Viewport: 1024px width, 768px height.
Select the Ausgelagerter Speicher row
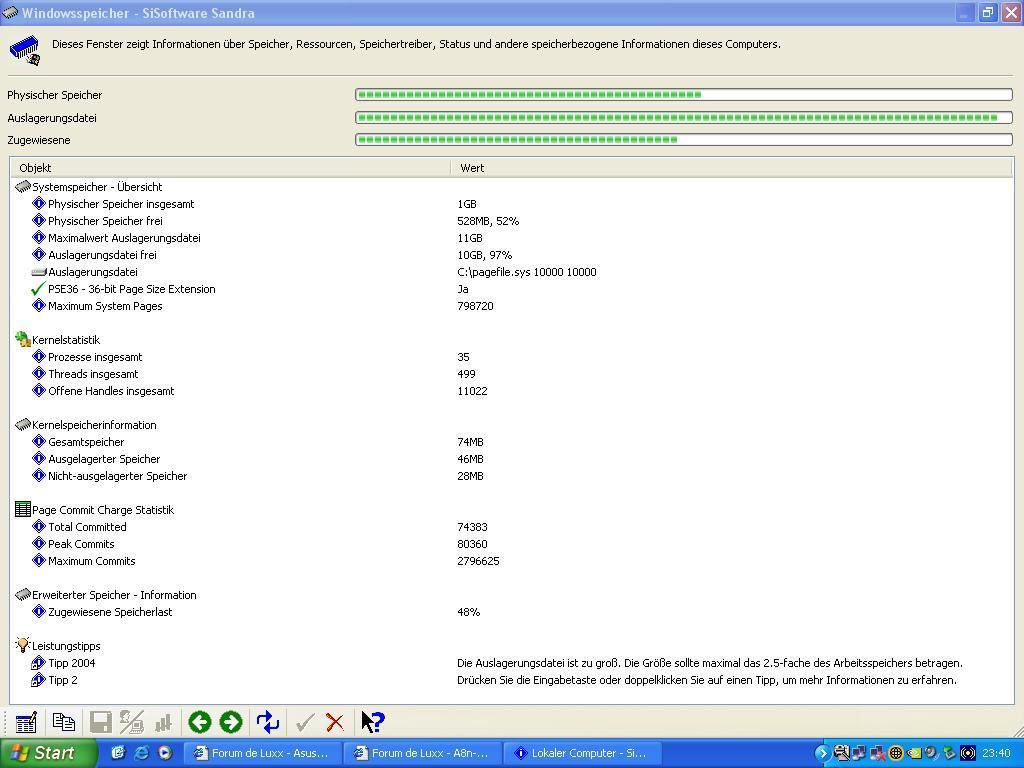[x=511, y=458]
